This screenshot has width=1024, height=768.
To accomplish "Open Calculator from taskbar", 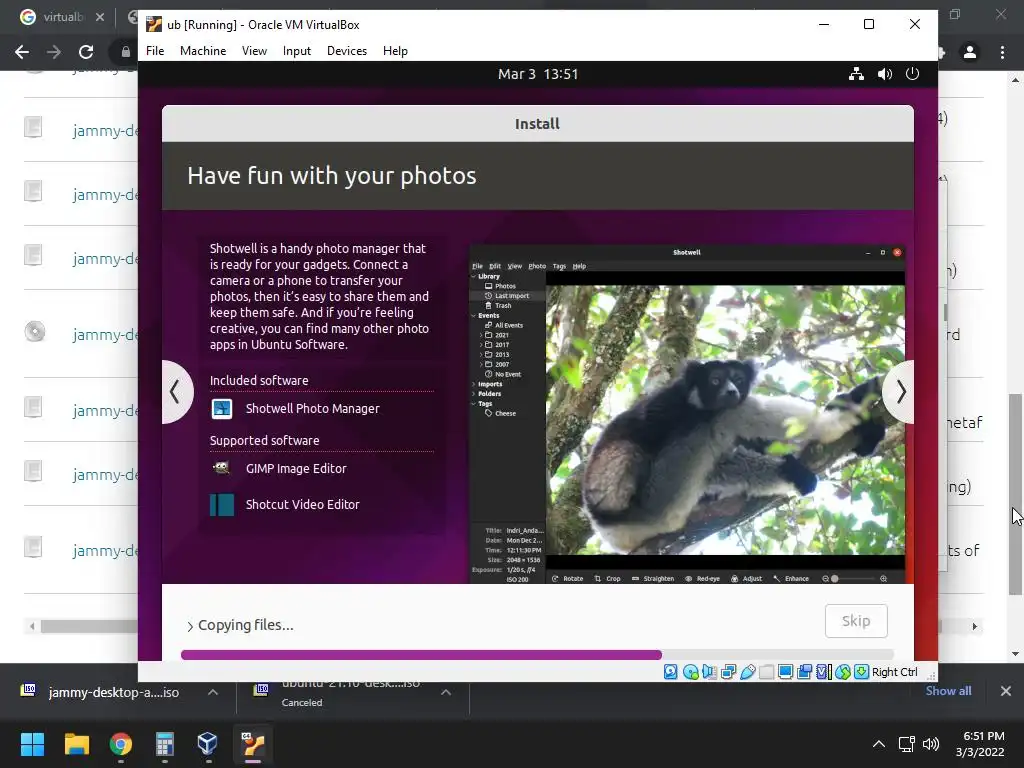I will [x=165, y=744].
